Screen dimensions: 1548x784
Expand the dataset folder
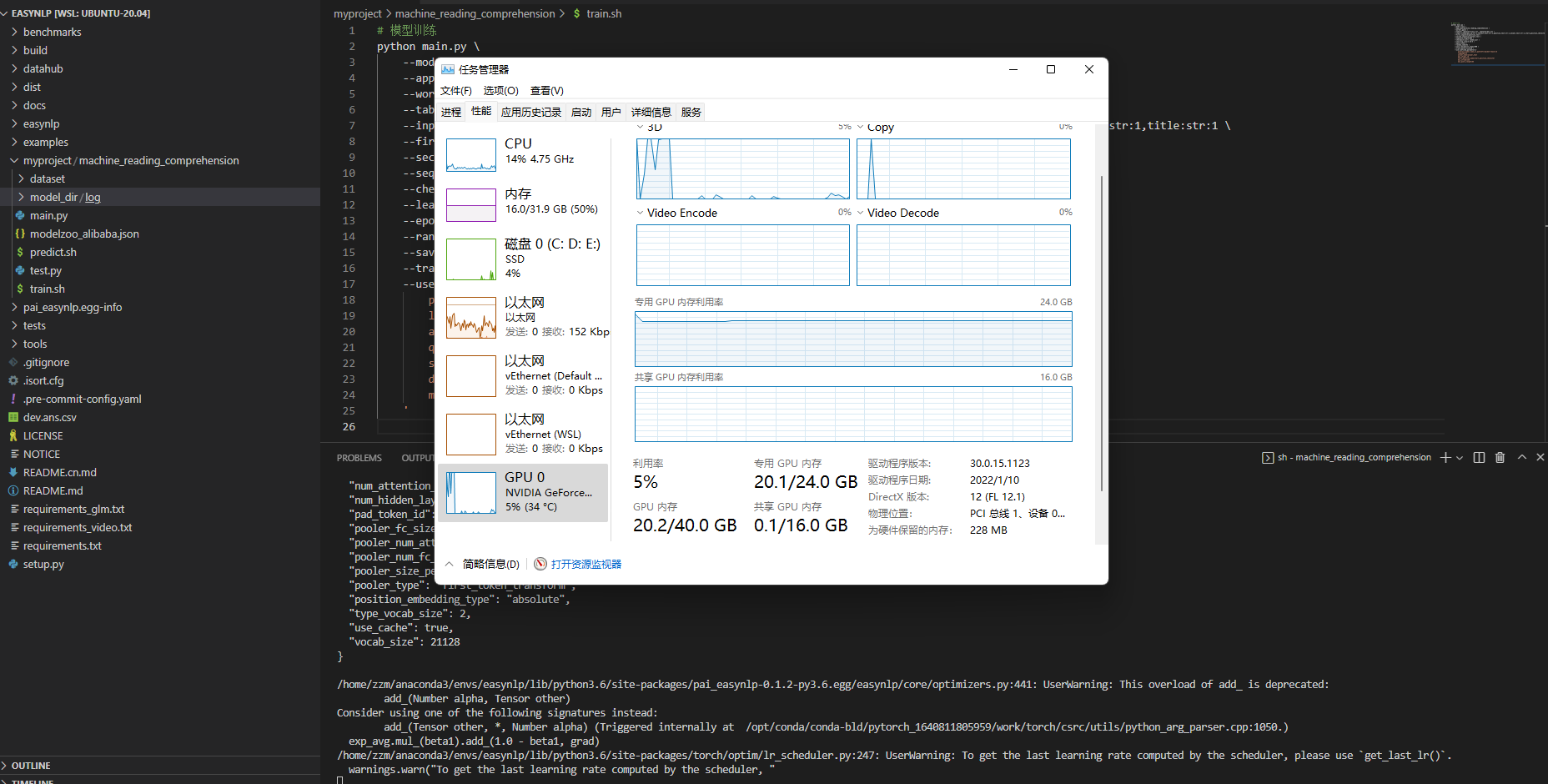[160, 178]
